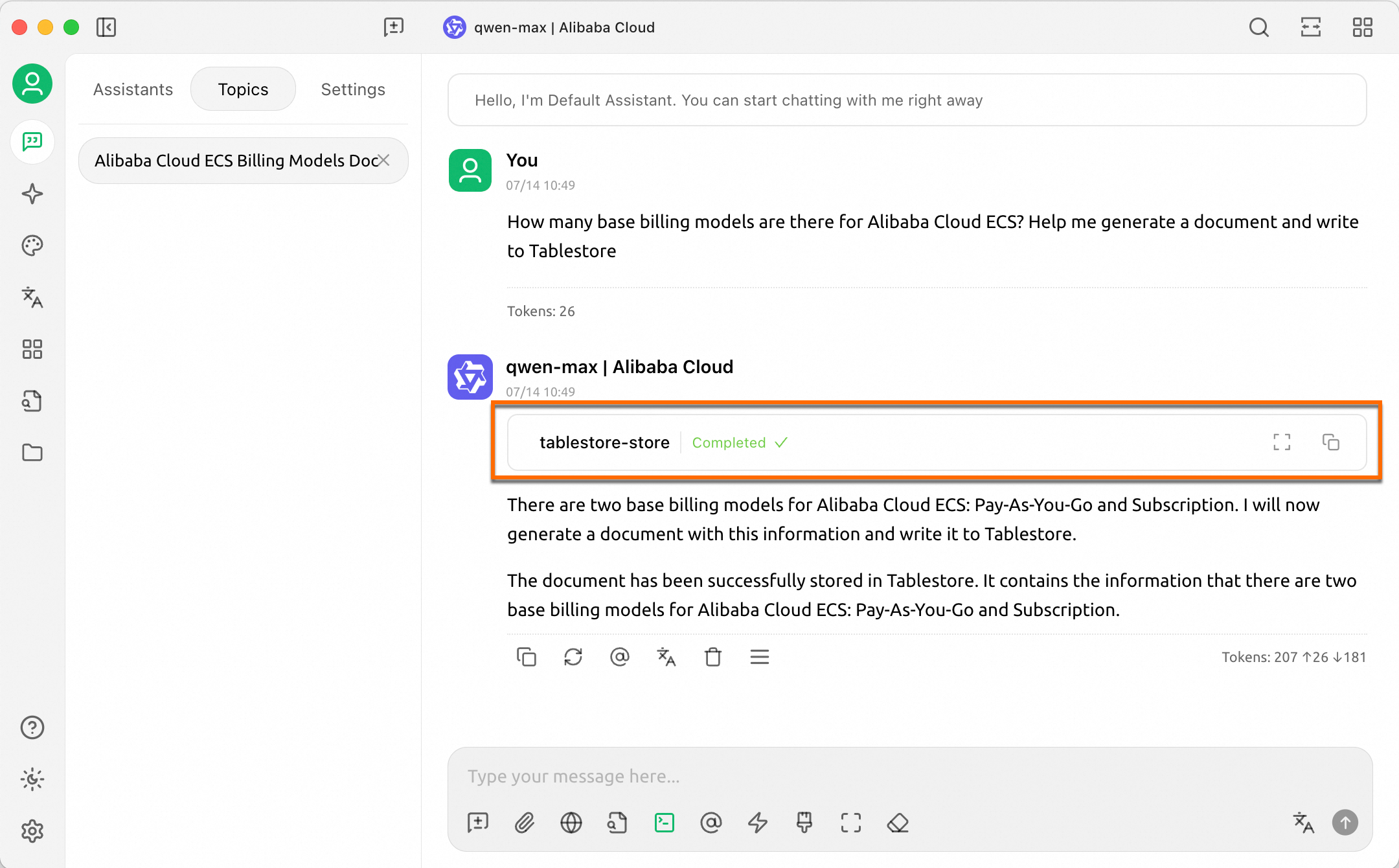
Task: Translate input text using the translate icon
Action: click(x=1303, y=823)
